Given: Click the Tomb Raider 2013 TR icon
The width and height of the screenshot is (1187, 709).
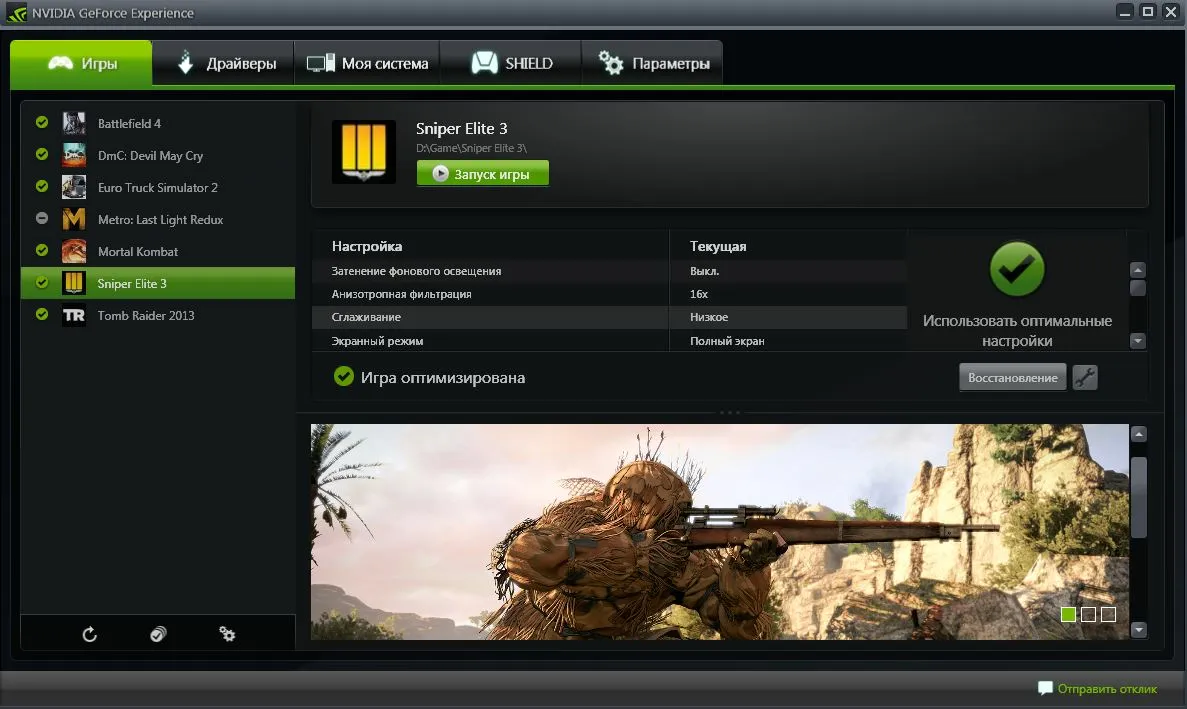Looking at the screenshot, I should point(74,315).
